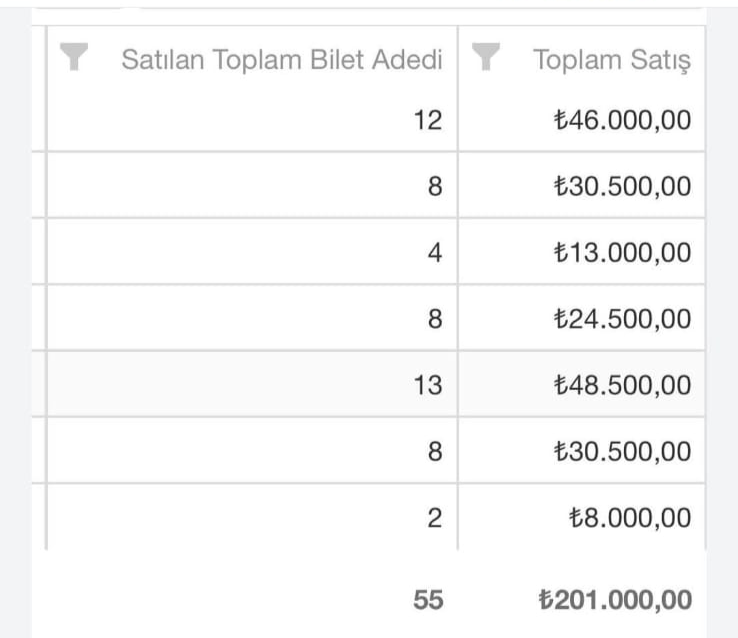This screenshot has height=638, width=738.
Task: Select the last ₺30.500,00 sales cell
Action: point(581,451)
